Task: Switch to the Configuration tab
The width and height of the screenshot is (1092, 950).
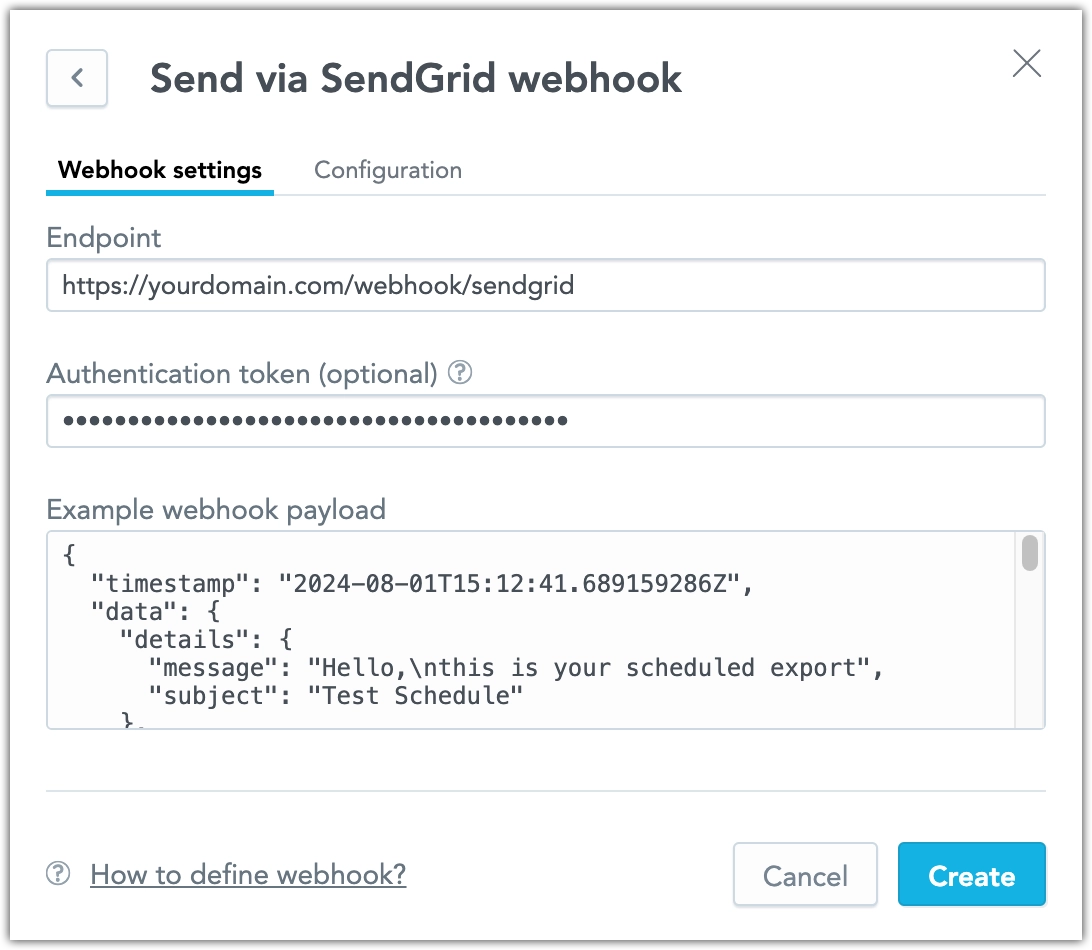Action: (x=388, y=170)
